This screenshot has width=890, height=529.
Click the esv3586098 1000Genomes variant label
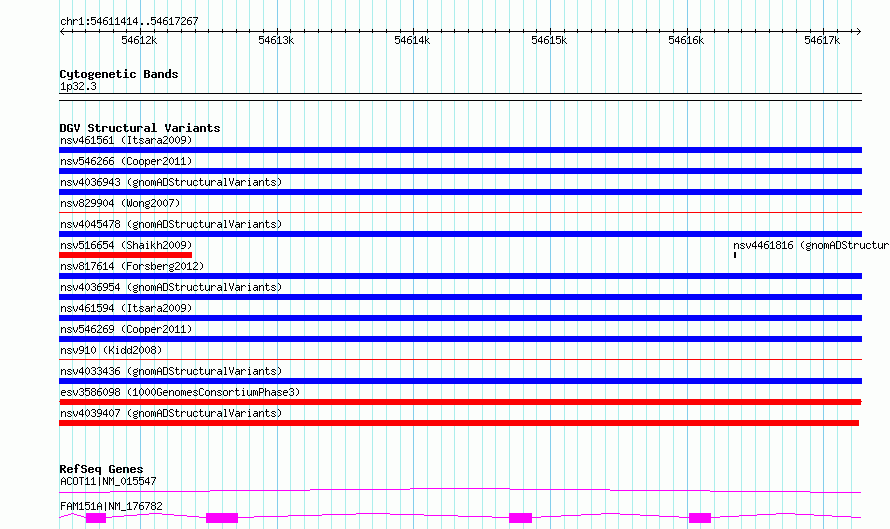pos(180,392)
